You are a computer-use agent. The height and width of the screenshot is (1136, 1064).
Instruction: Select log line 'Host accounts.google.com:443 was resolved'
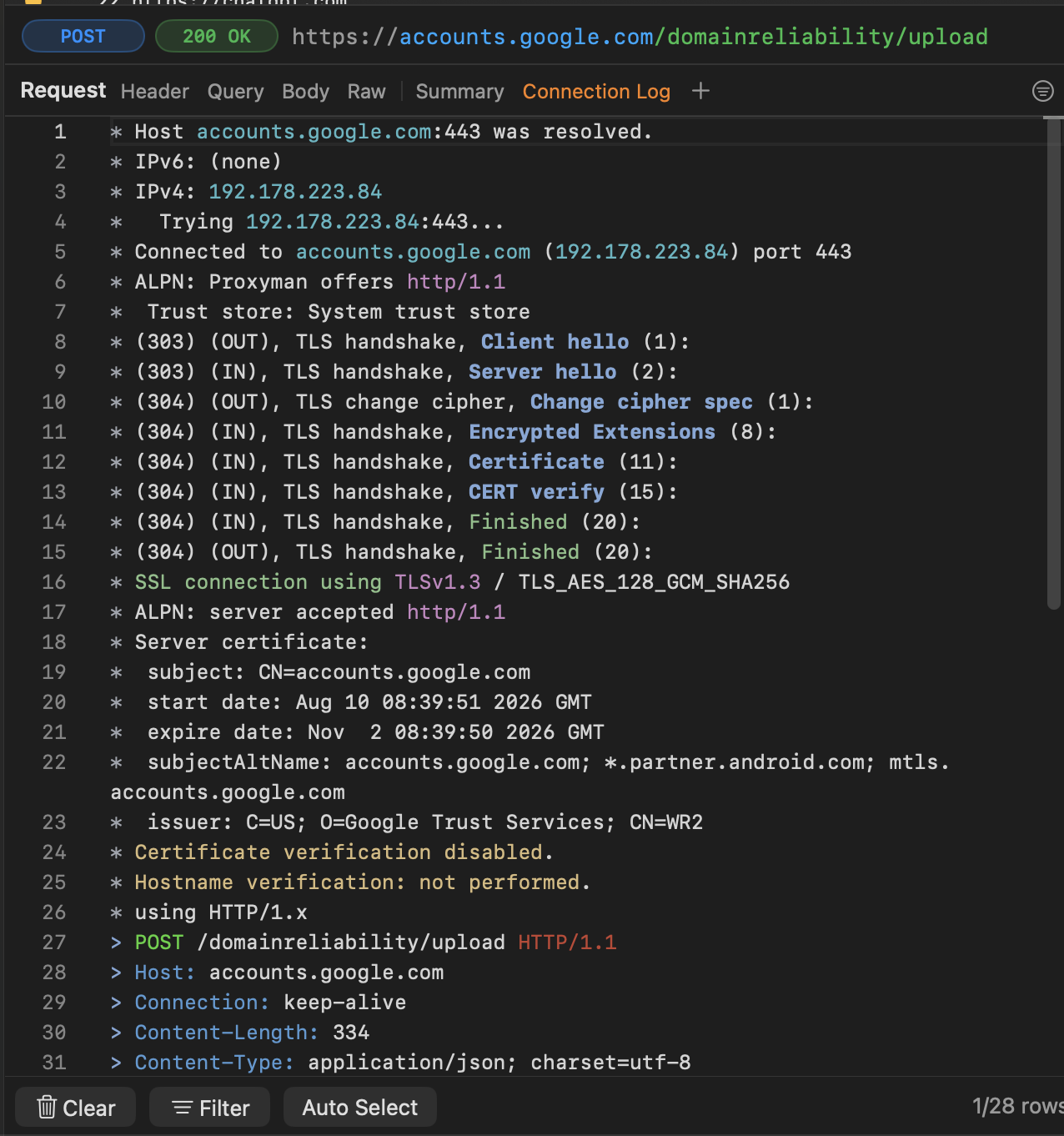click(381, 132)
